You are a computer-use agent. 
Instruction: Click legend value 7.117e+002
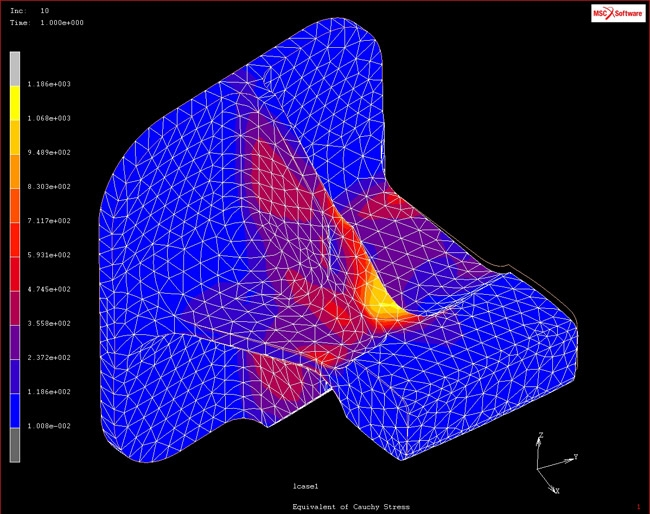[49, 221]
